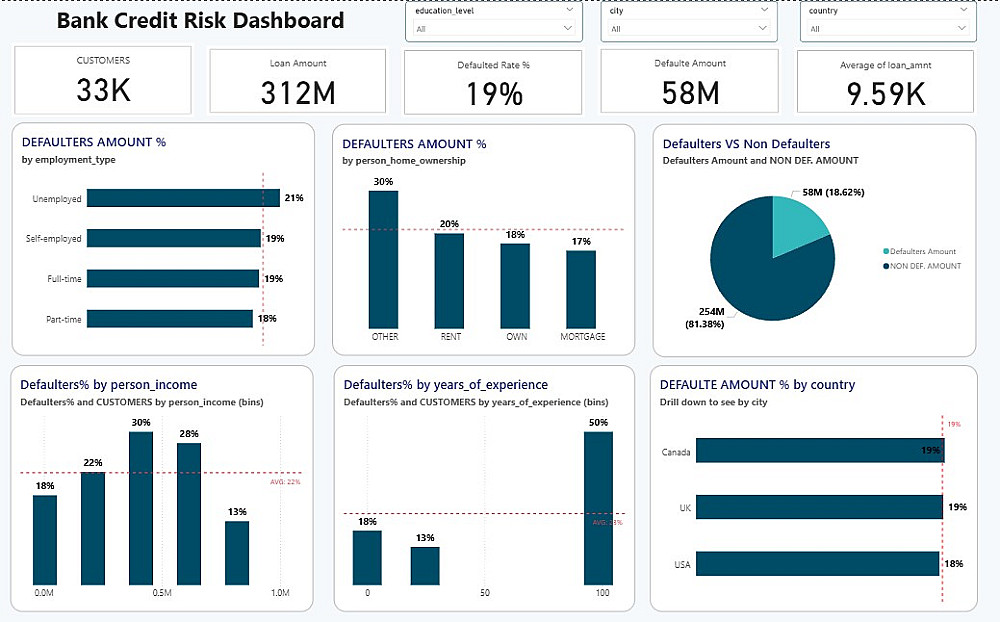Open the country filter dropdown
1000x622 pixels.
pos(887,28)
